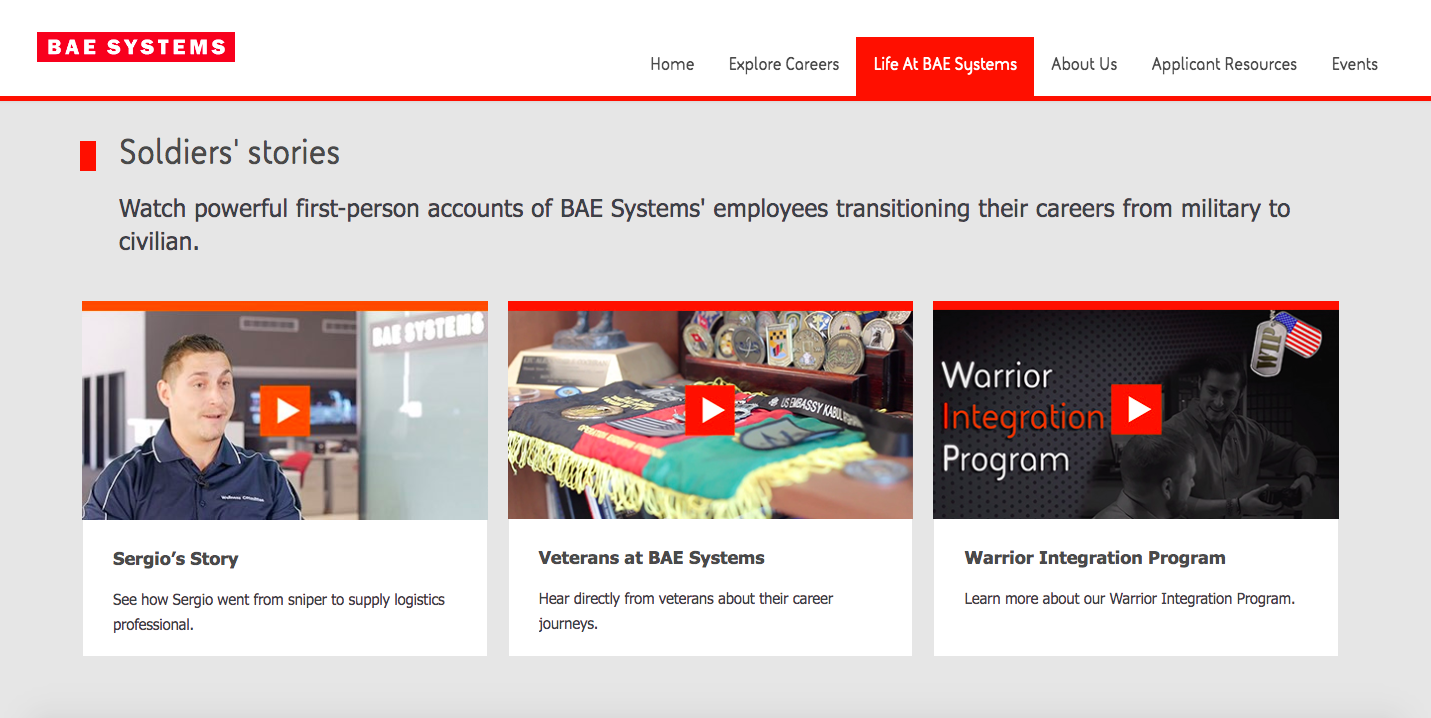
Task: Play the Warrior Integration Program video
Action: pos(1136,409)
